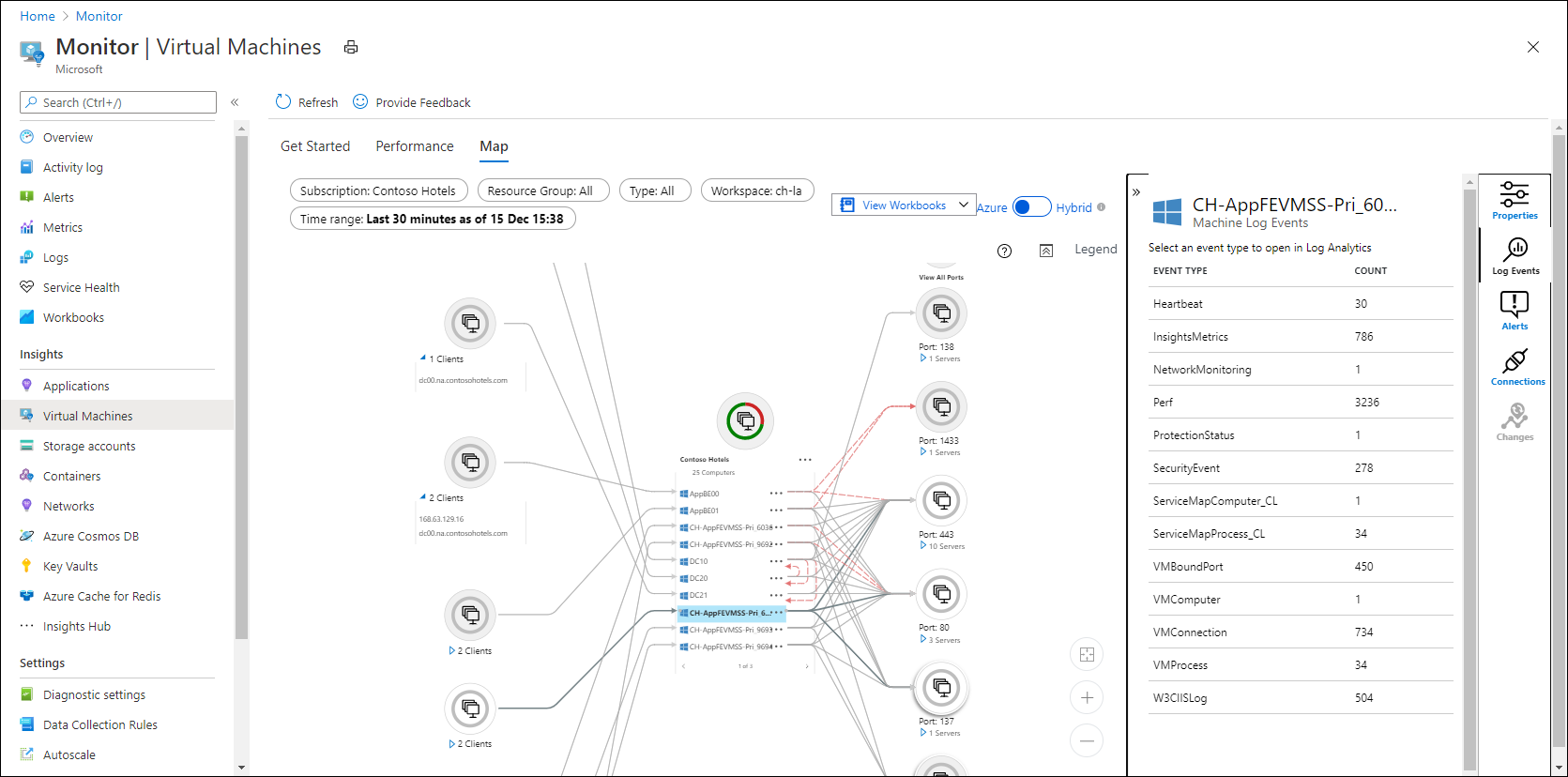Image resolution: width=1568 pixels, height=777 pixels.
Task: Go to Home breadcrumb link
Action: click(38, 16)
